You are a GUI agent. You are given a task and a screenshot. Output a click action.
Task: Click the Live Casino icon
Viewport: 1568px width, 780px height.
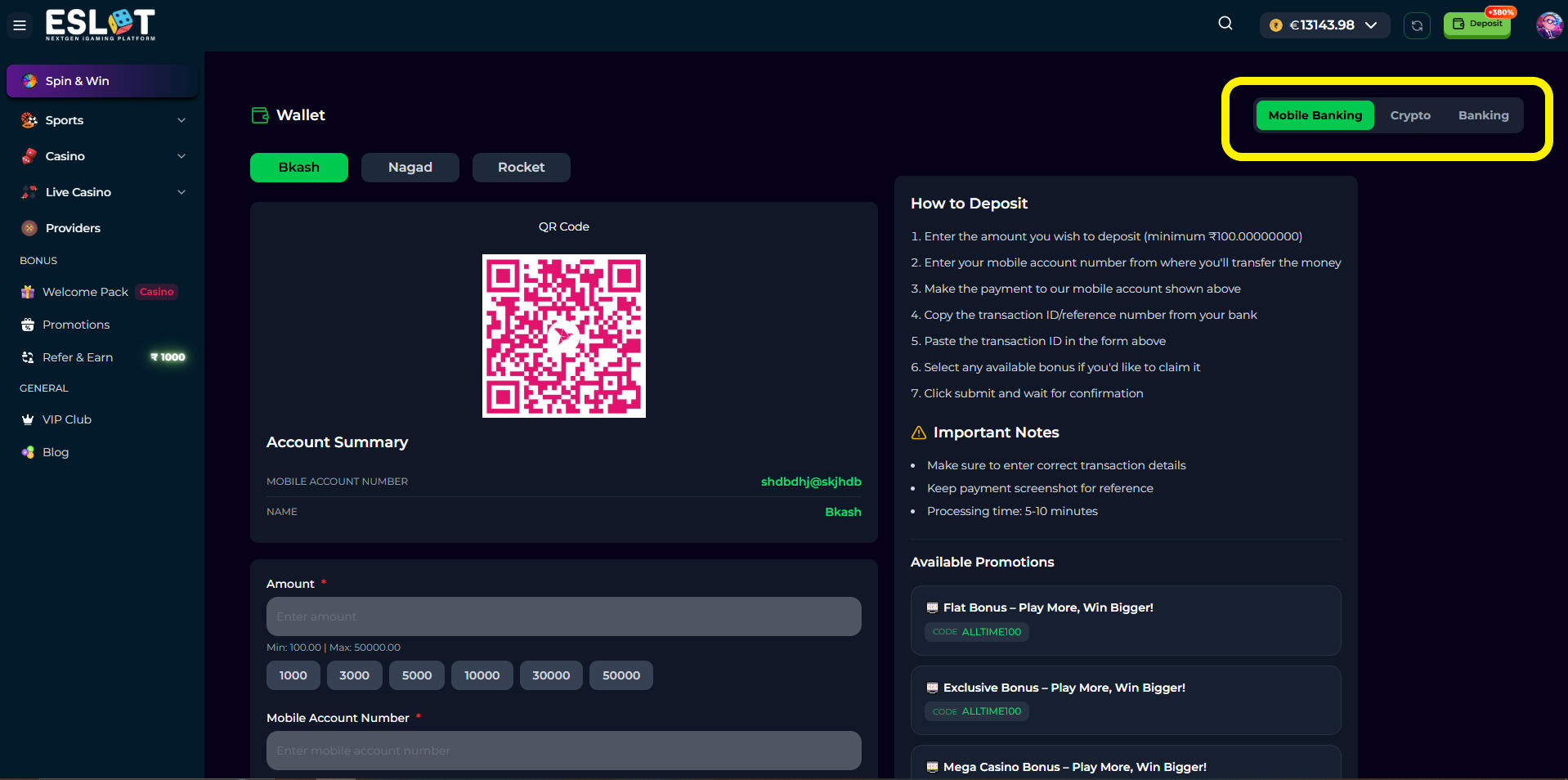[x=29, y=192]
